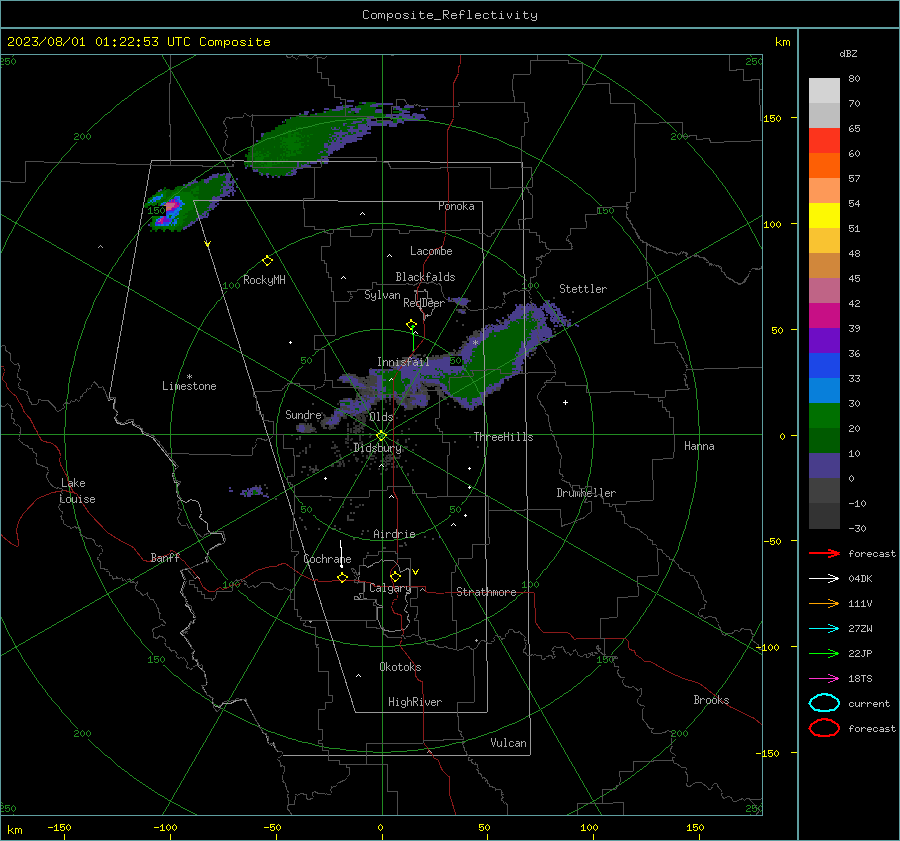Click the yellow diamond marker south of RedDeer
Screen dimensions: 900x841
pos(411,325)
